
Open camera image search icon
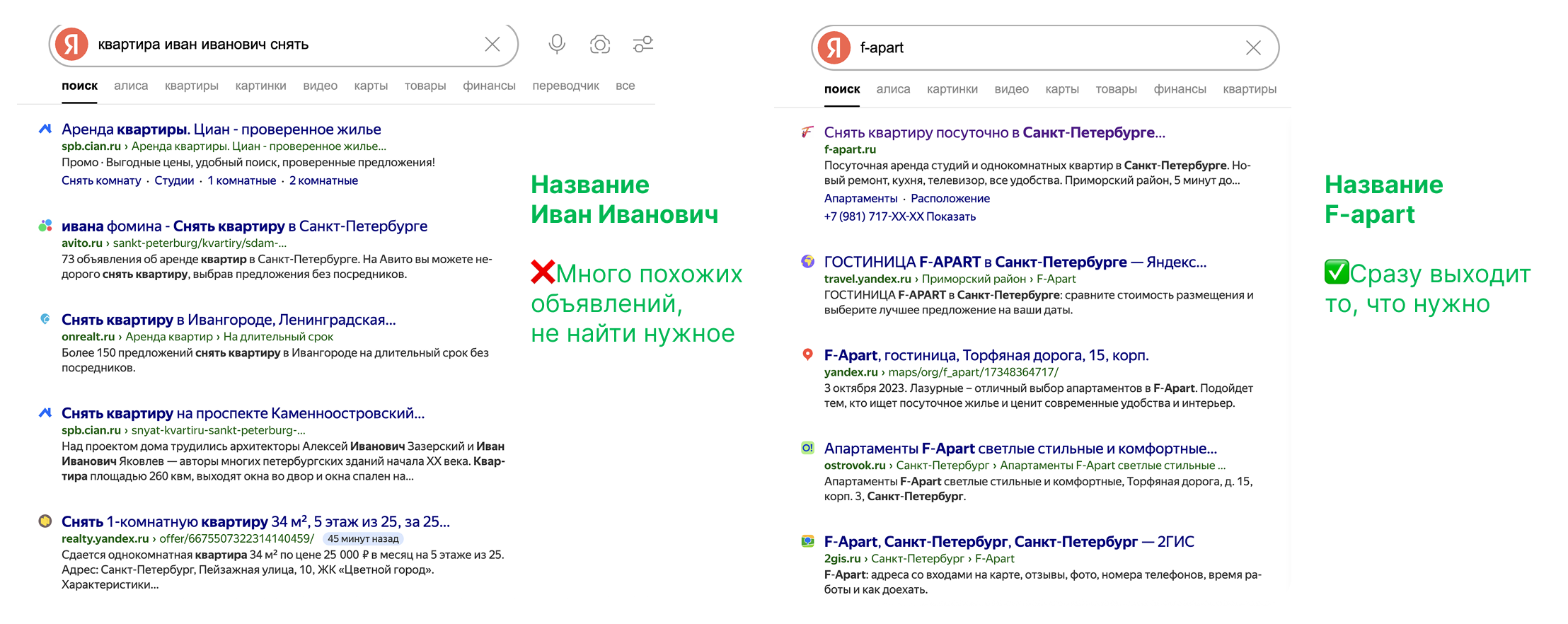tap(600, 45)
